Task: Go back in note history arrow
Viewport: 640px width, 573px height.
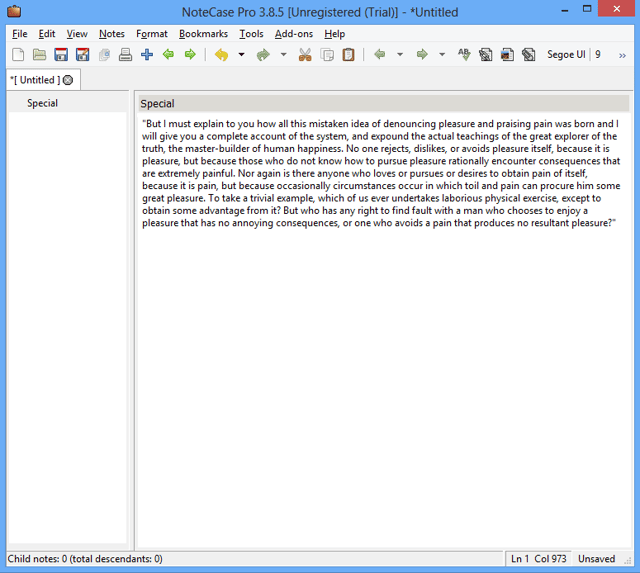Action: [x=380, y=54]
